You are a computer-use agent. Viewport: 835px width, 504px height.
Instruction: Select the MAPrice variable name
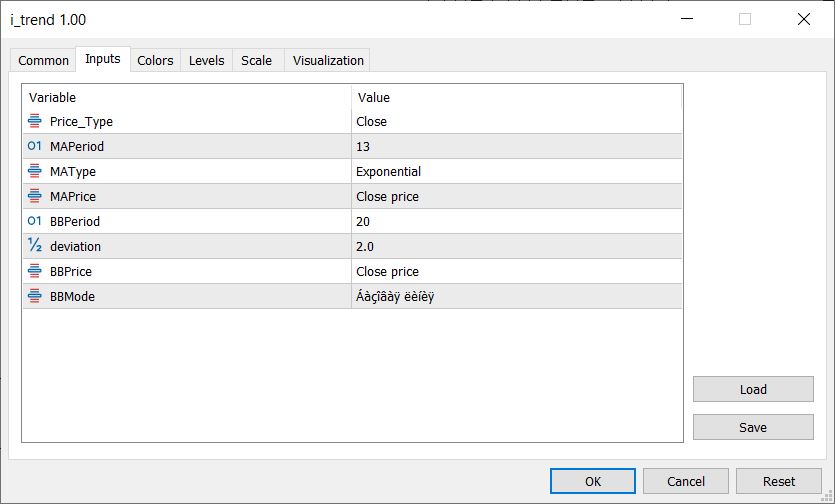coord(73,197)
